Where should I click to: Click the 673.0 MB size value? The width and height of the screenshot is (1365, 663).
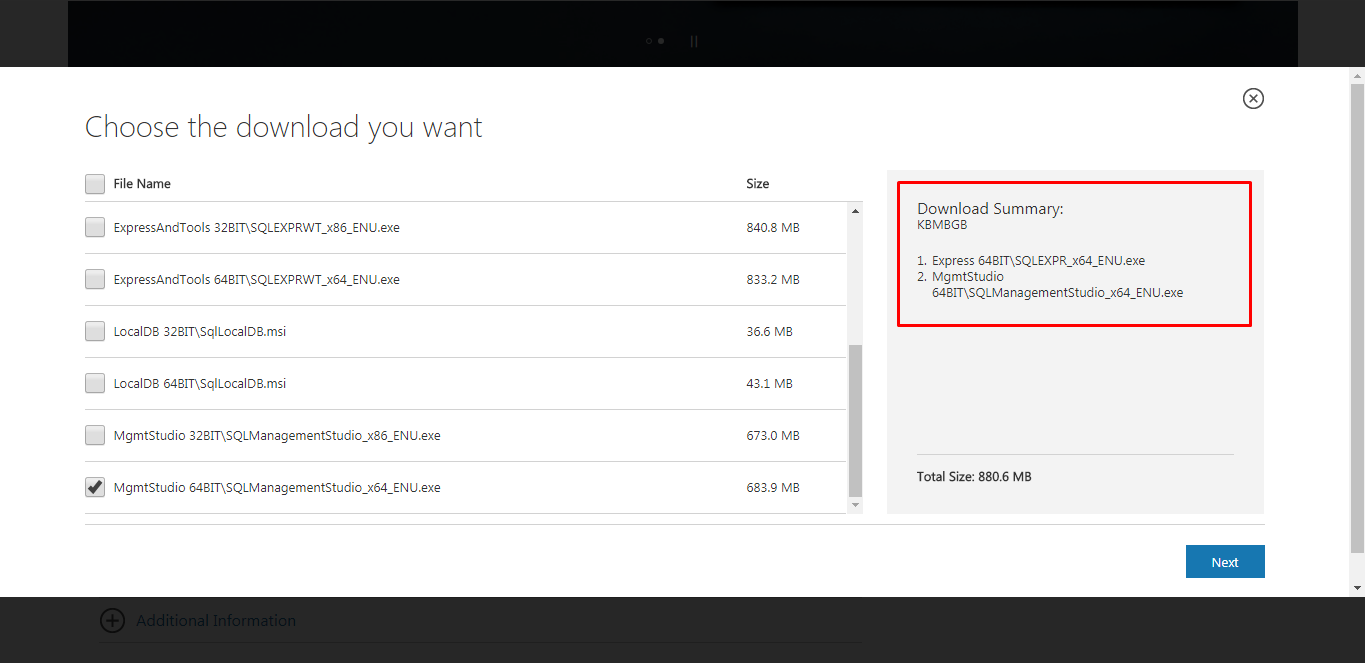(773, 436)
